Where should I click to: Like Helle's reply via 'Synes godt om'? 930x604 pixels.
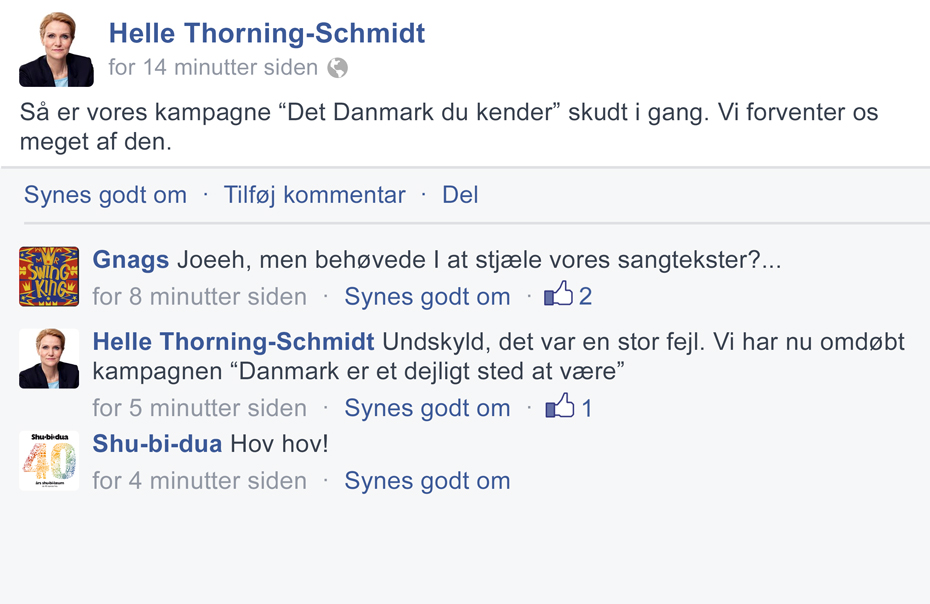(427, 408)
